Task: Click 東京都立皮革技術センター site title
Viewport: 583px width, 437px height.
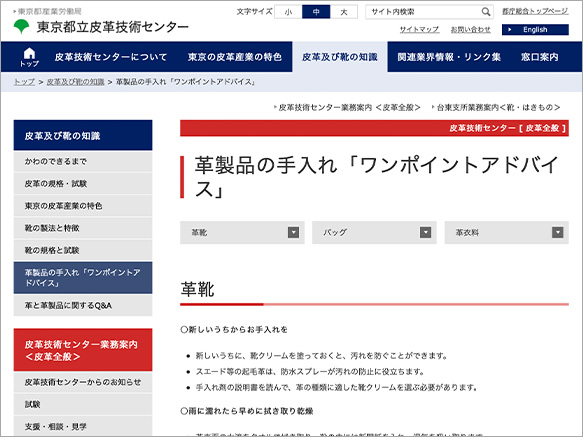Action: [x=113, y=27]
